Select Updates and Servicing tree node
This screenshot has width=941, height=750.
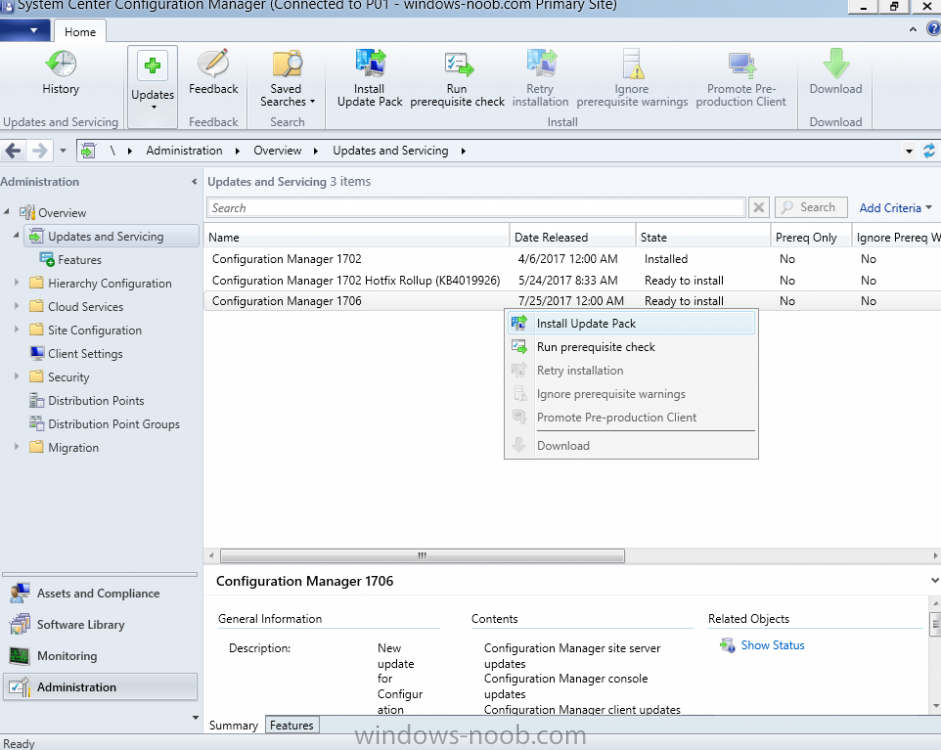(x=112, y=236)
